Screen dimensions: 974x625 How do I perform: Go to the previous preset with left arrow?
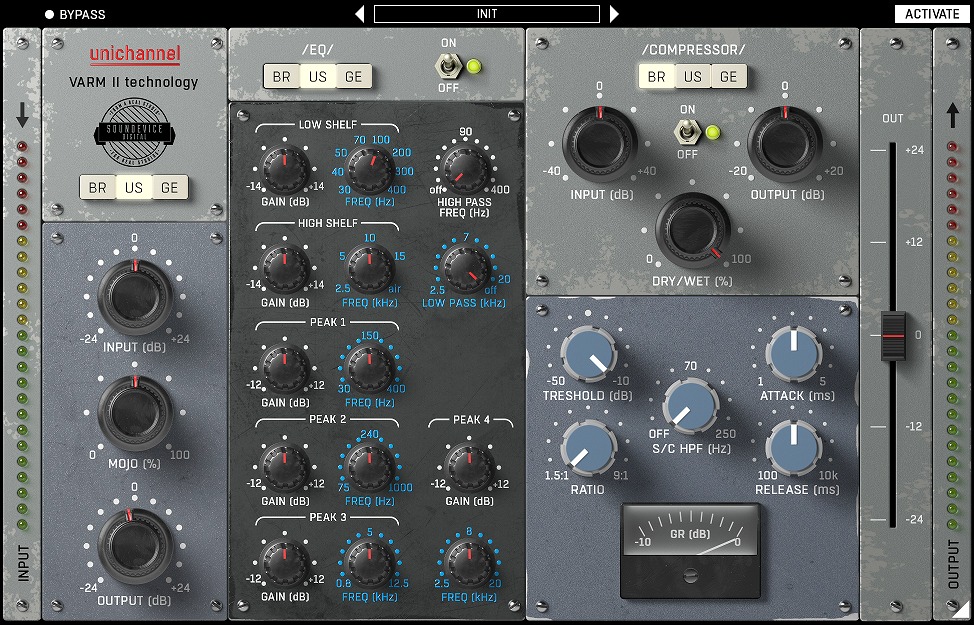360,14
